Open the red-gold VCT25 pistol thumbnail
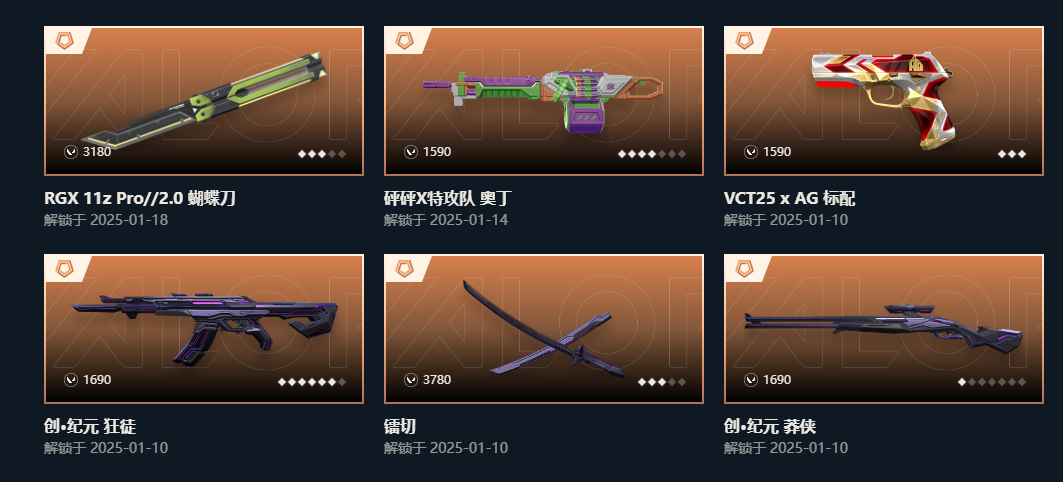 tap(884, 101)
